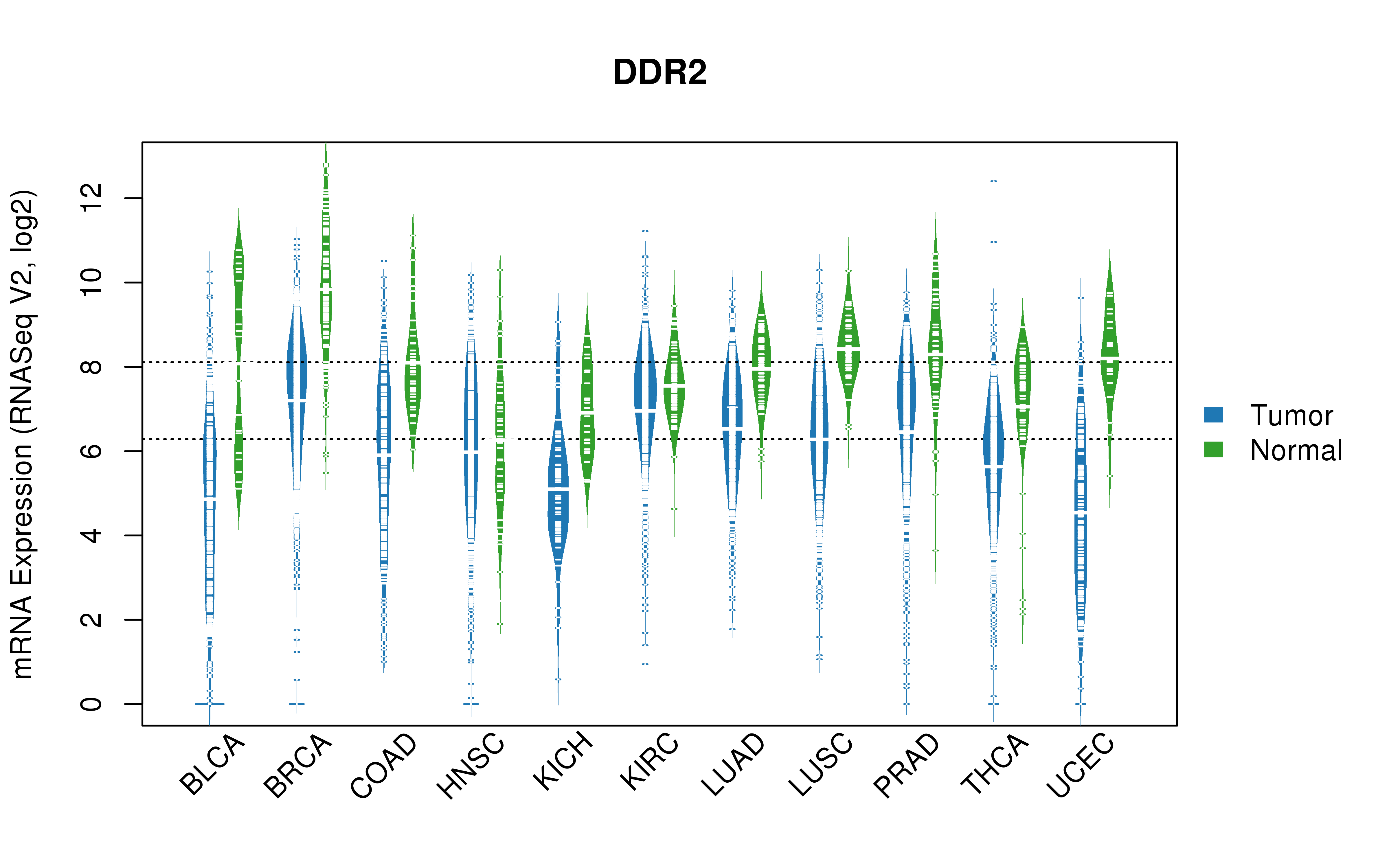Click the y-axis tick label 0

point(91,704)
